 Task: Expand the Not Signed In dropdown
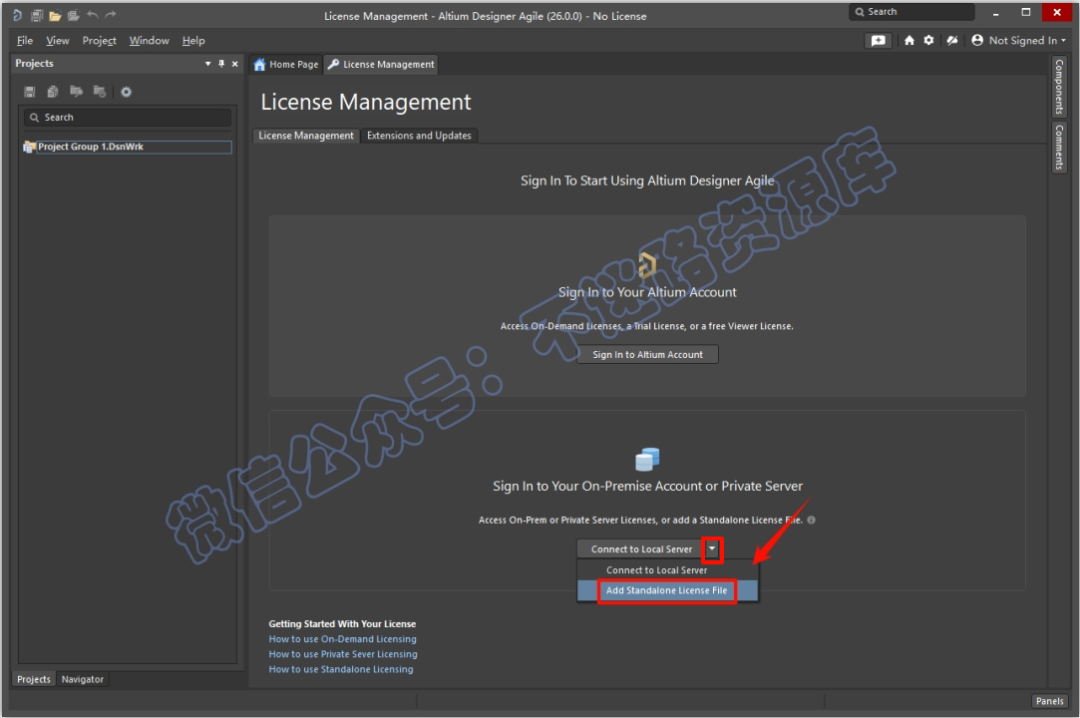pos(1063,41)
